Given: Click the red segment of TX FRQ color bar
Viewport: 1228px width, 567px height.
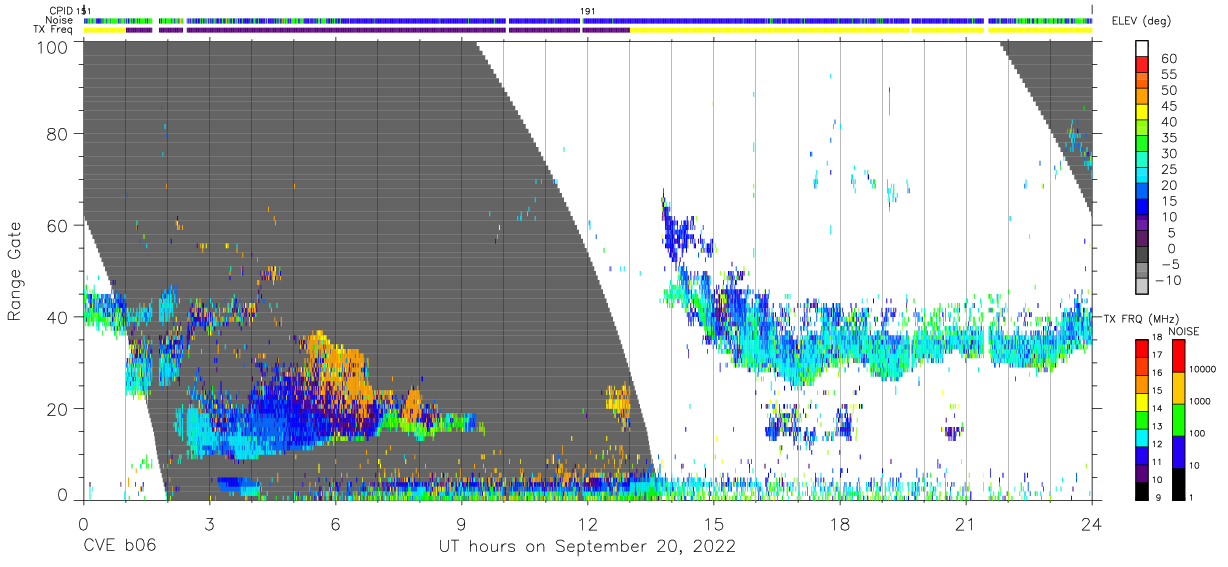Looking at the screenshot, I should [x=1142, y=348].
